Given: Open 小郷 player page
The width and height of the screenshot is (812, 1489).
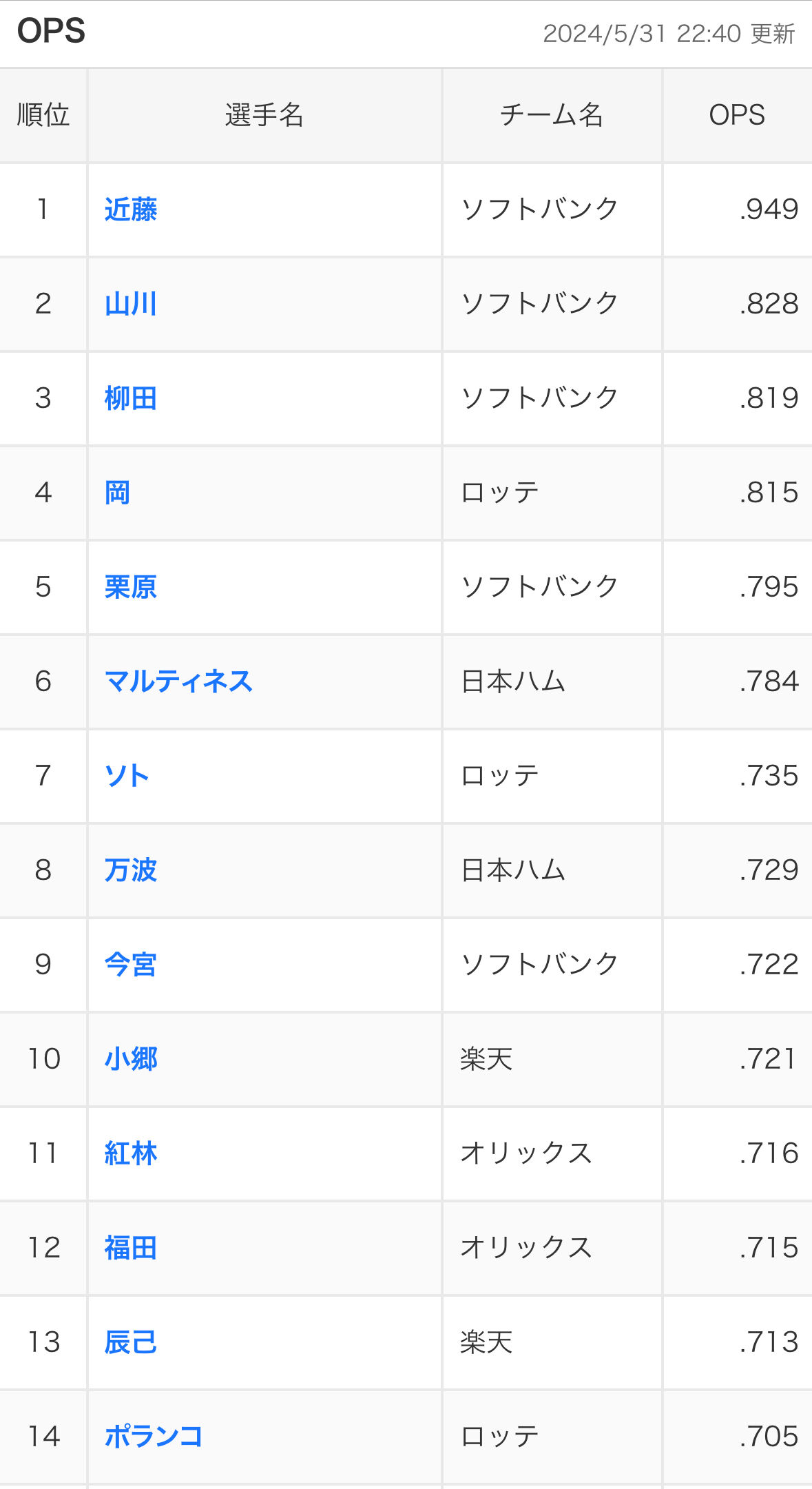Looking at the screenshot, I should 131,1059.
